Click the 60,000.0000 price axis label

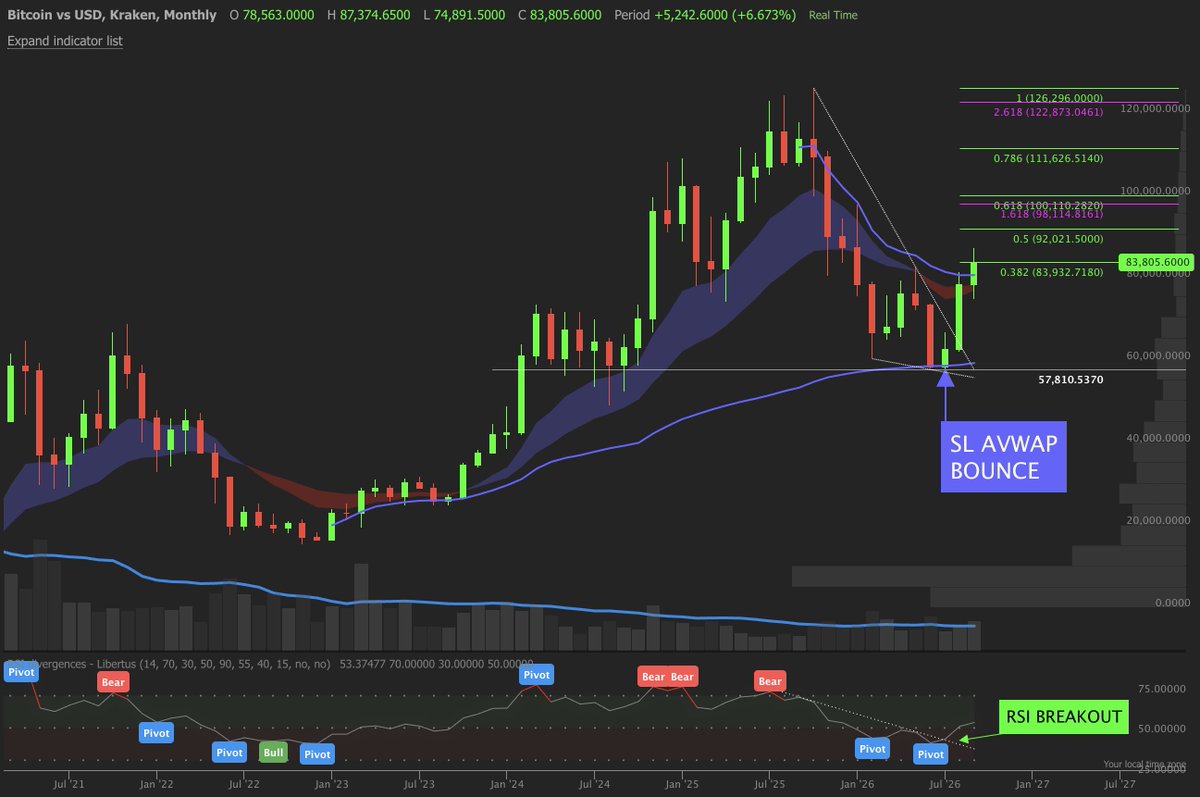[1160, 355]
